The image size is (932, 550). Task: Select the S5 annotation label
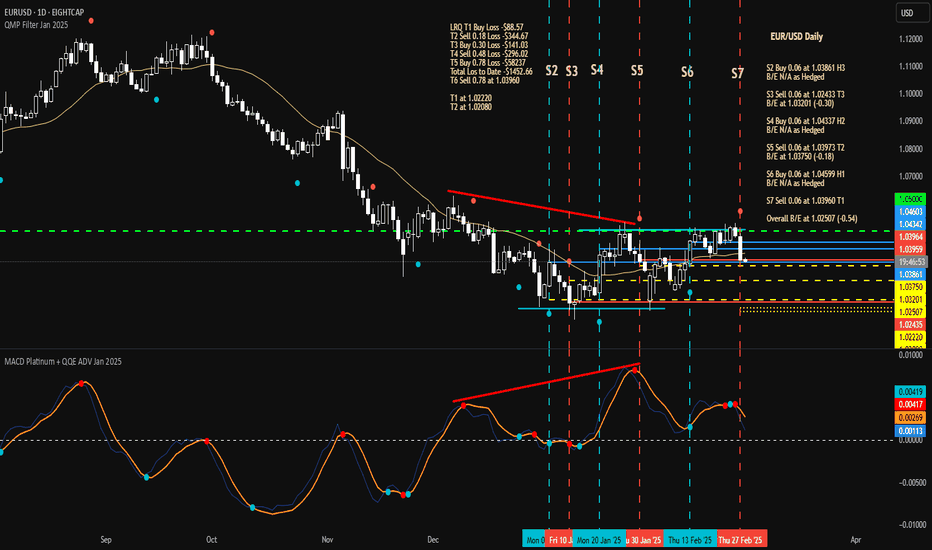(x=637, y=71)
